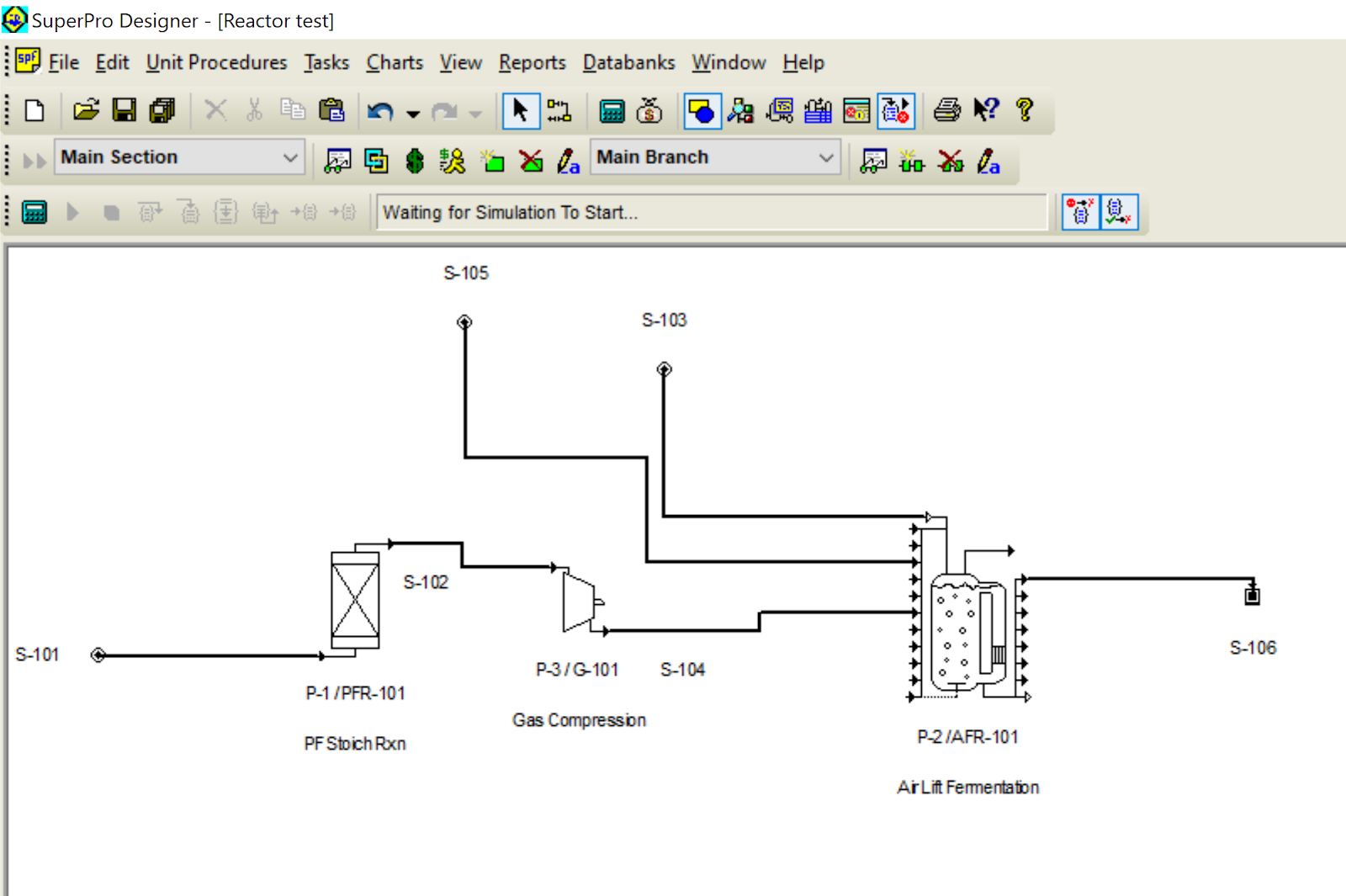Undo the last action

380,111
